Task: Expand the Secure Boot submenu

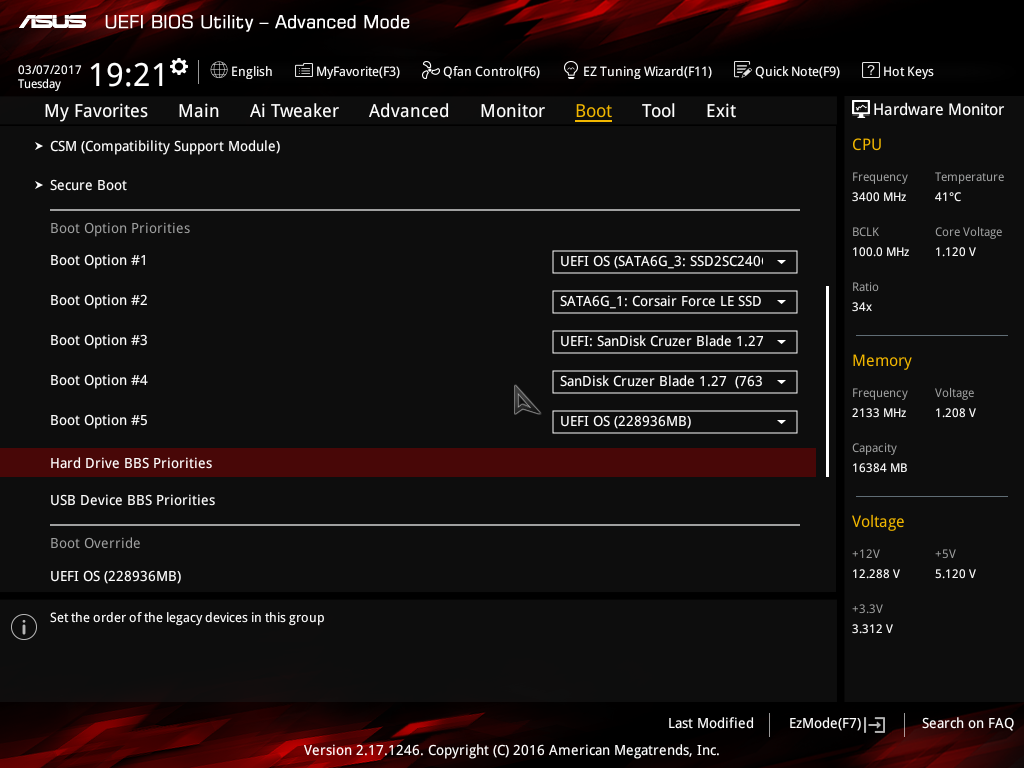Action: (88, 185)
